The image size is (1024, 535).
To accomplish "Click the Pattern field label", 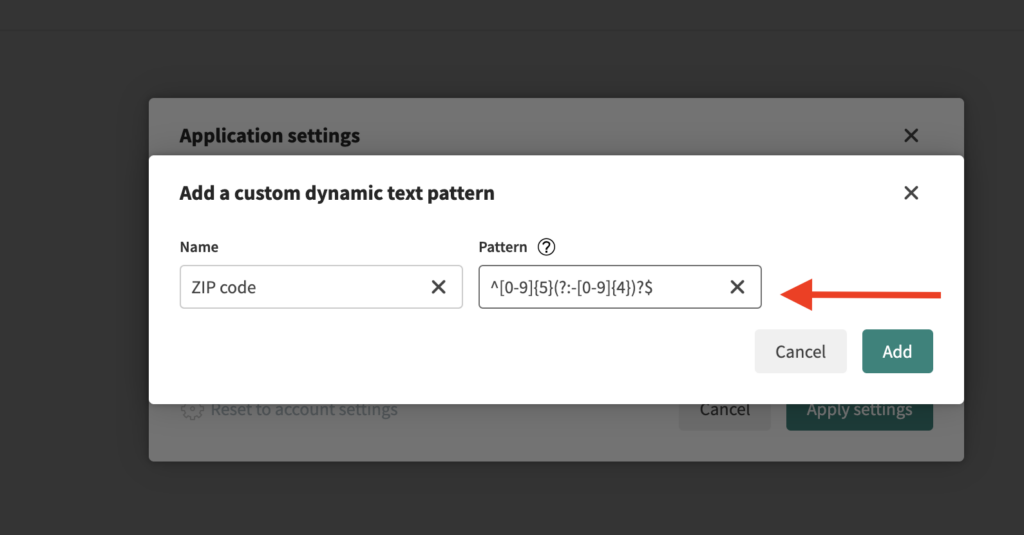I will (502, 247).
